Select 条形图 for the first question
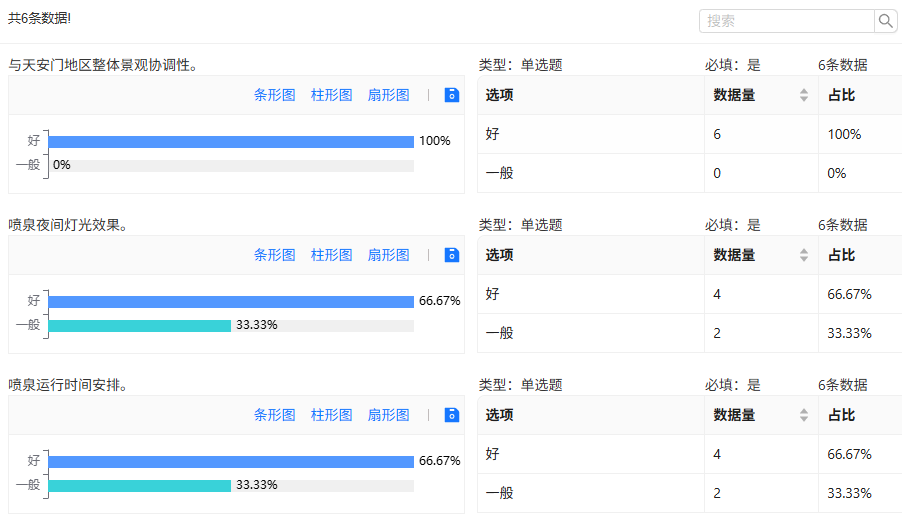 275,95
